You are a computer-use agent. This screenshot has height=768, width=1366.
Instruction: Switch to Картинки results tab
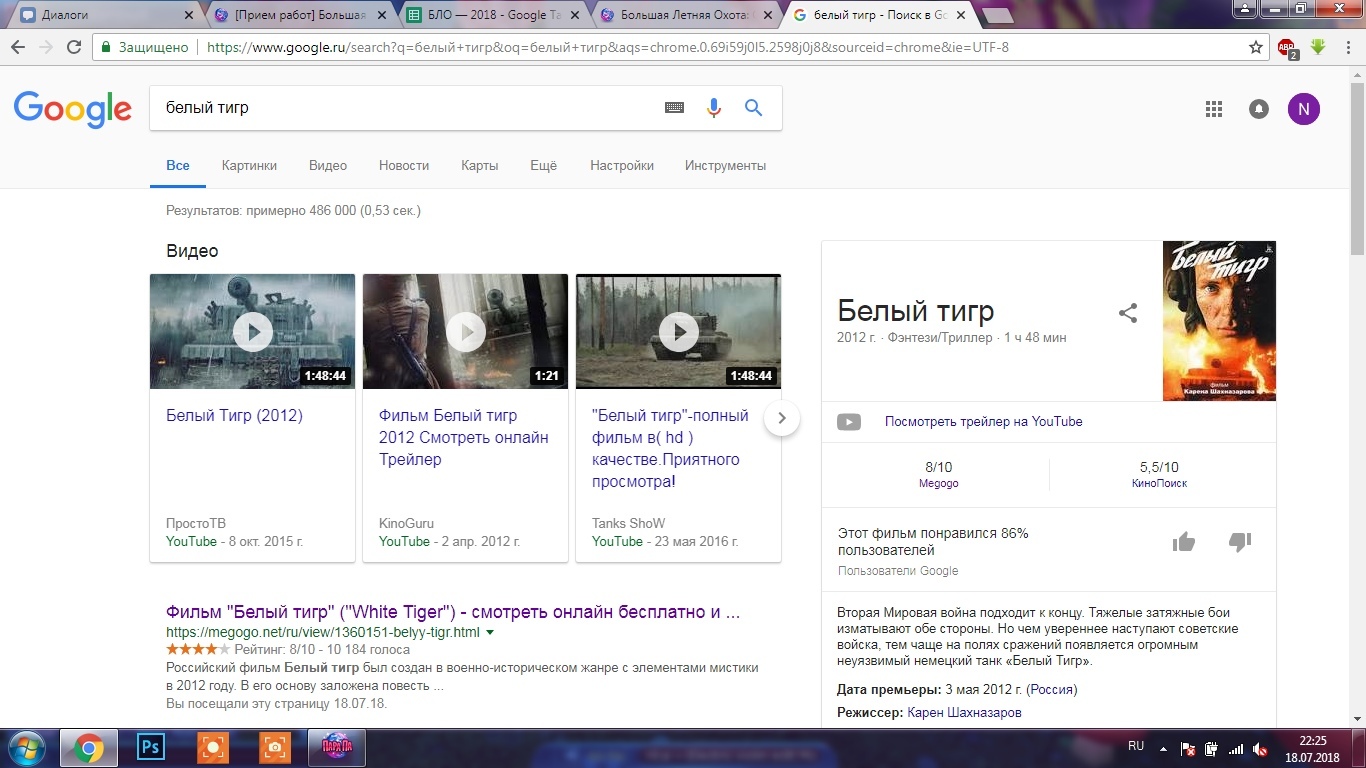(249, 165)
